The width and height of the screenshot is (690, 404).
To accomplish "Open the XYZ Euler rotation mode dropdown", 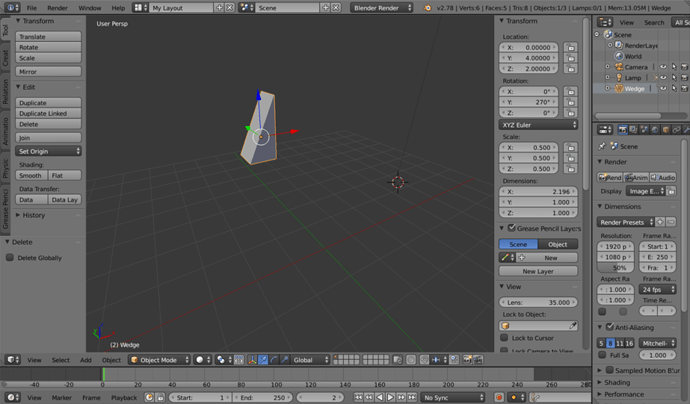I will 538,125.
